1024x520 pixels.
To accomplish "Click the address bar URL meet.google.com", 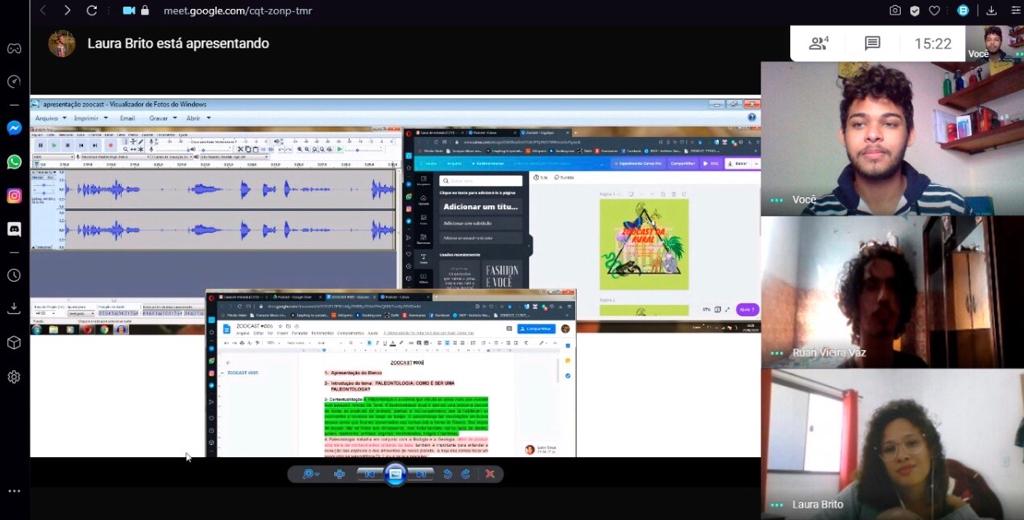I will pos(214,10).
